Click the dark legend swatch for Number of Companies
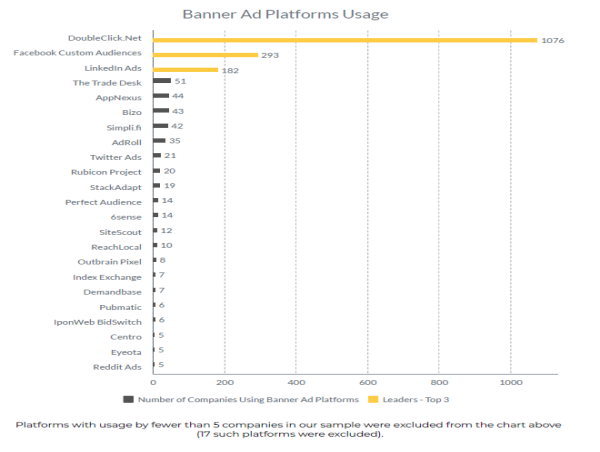This screenshot has height=452, width=600. [x=128, y=400]
